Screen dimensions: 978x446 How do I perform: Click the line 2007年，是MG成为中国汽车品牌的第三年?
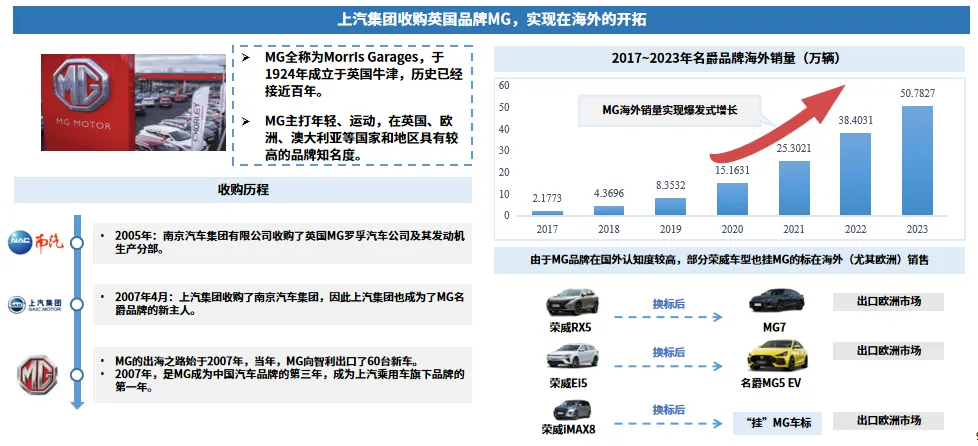[290, 381]
